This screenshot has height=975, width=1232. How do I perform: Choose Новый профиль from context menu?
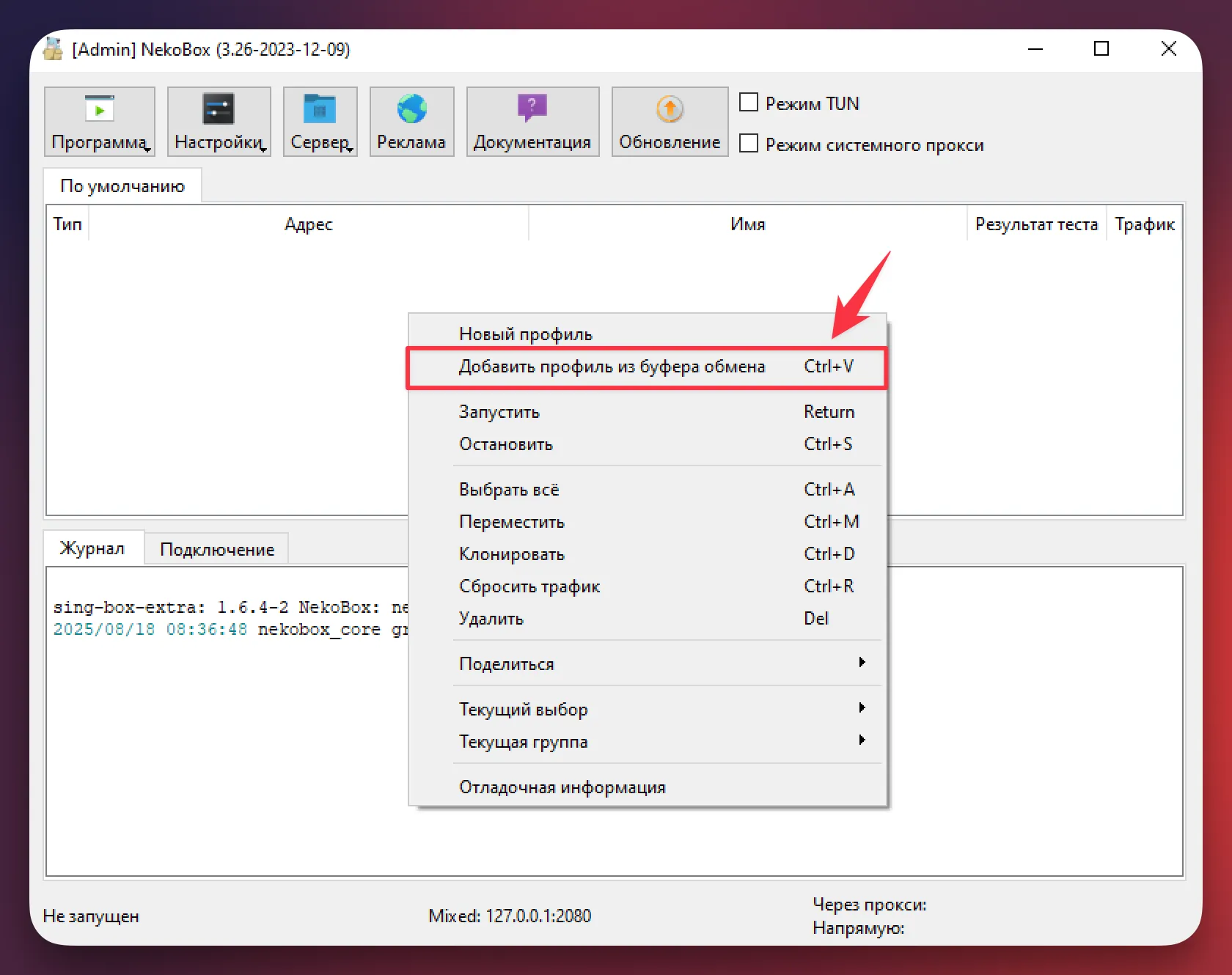coord(648,334)
